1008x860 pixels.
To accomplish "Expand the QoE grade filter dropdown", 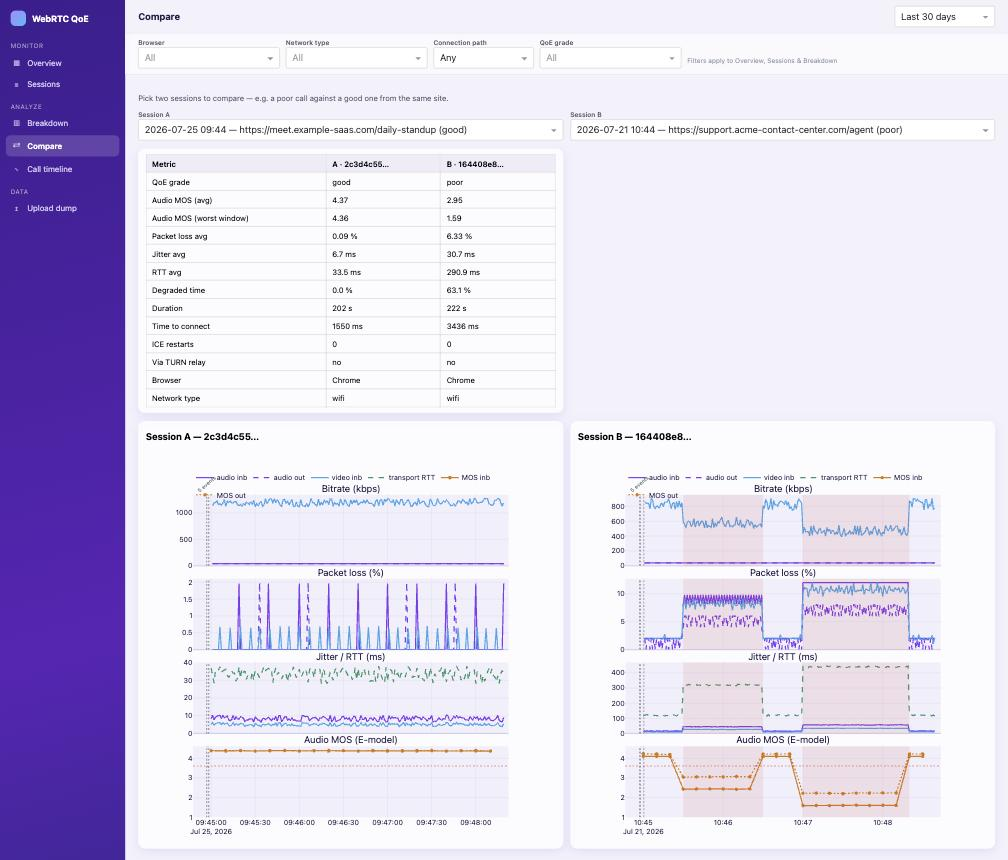I will (610, 58).
